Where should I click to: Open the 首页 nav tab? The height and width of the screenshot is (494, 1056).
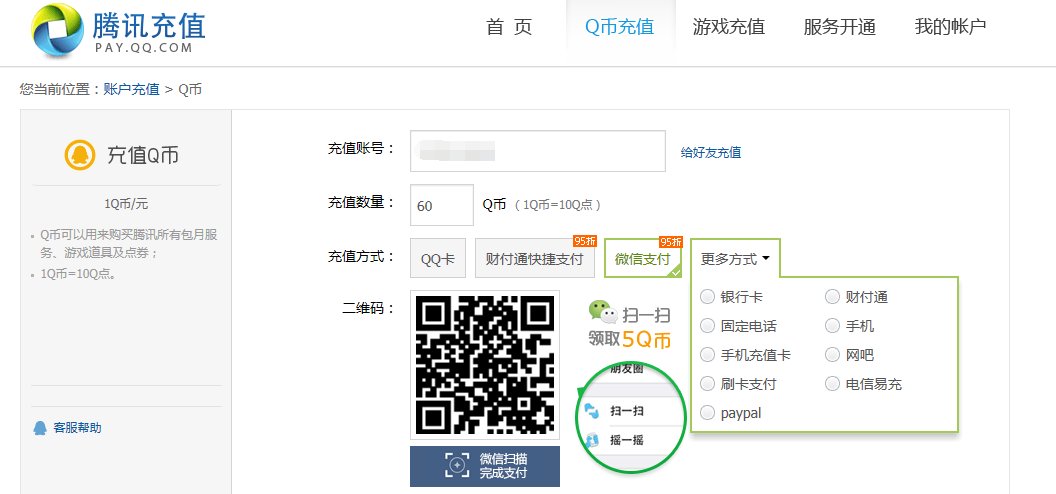pos(509,27)
